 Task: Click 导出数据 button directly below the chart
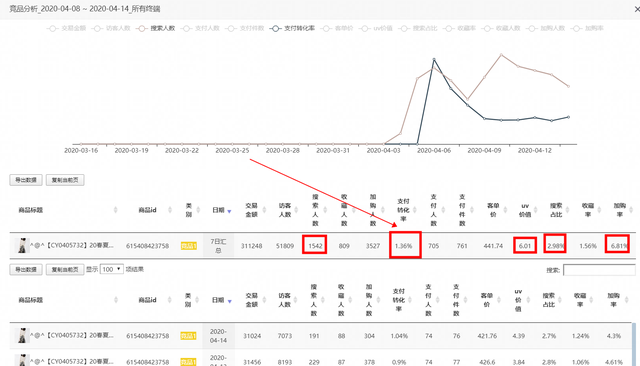pyautogui.click(x=26, y=180)
